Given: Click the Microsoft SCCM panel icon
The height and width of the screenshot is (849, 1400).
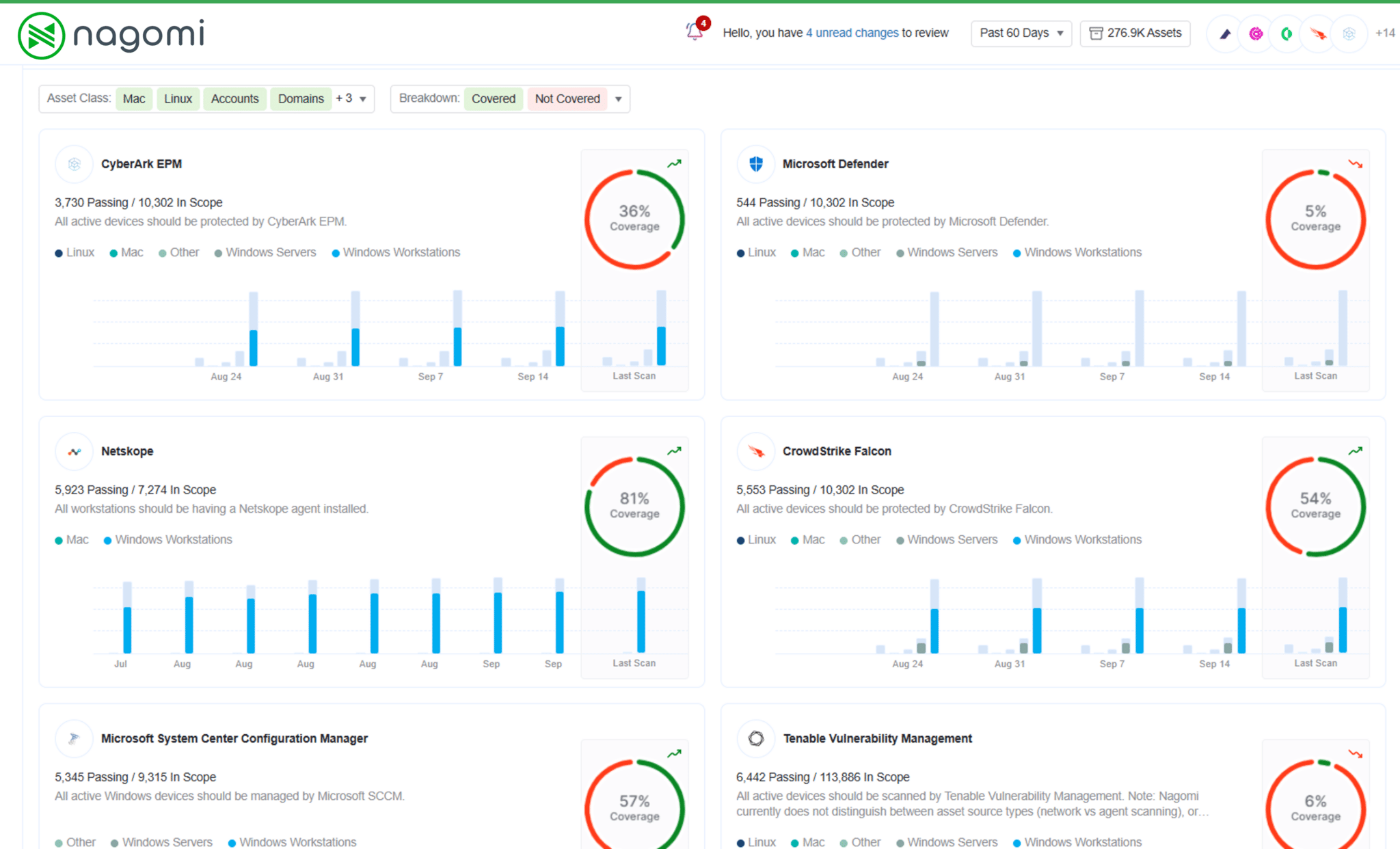Looking at the screenshot, I should pyautogui.click(x=74, y=738).
